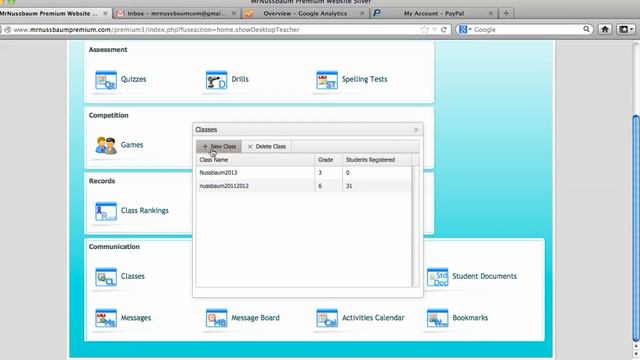
Task: Switch to the Google Analytics tab
Action: (305, 13)
